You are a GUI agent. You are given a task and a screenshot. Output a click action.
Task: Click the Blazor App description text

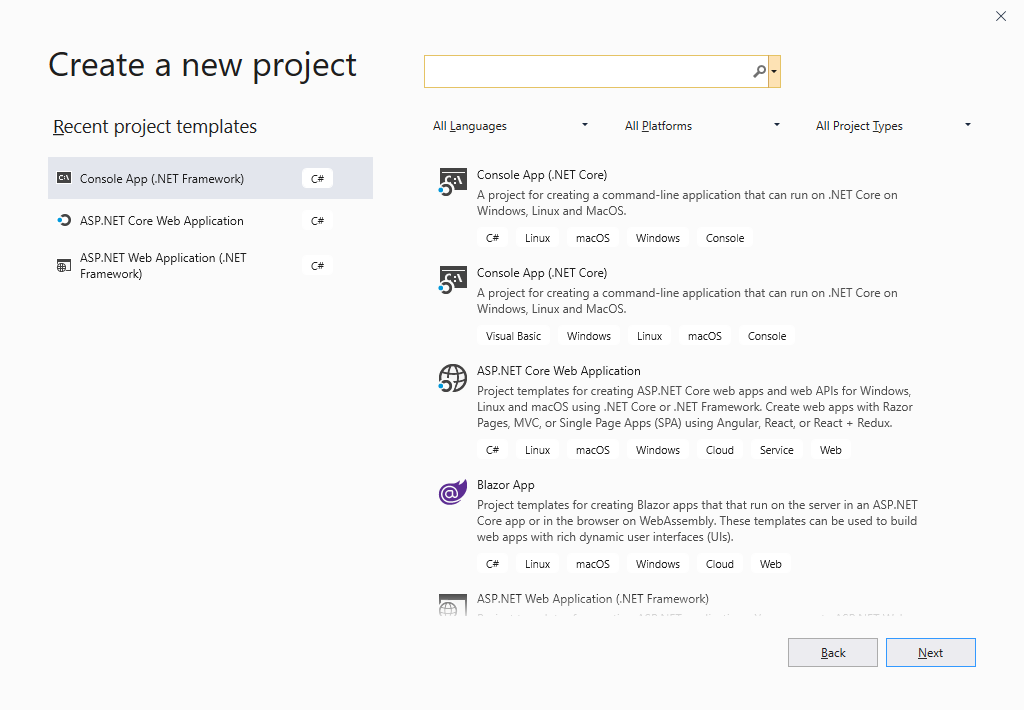[697, 521]
